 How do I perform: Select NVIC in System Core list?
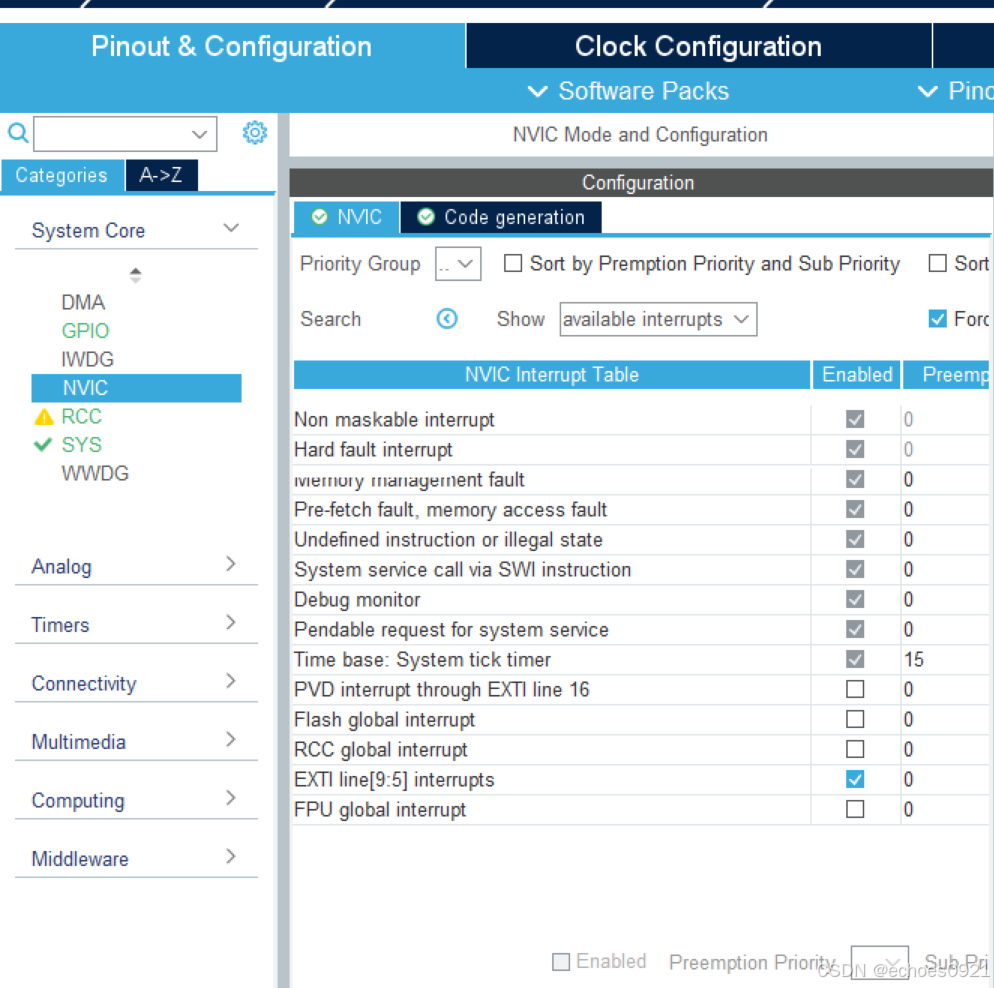(x=136, y=388)
